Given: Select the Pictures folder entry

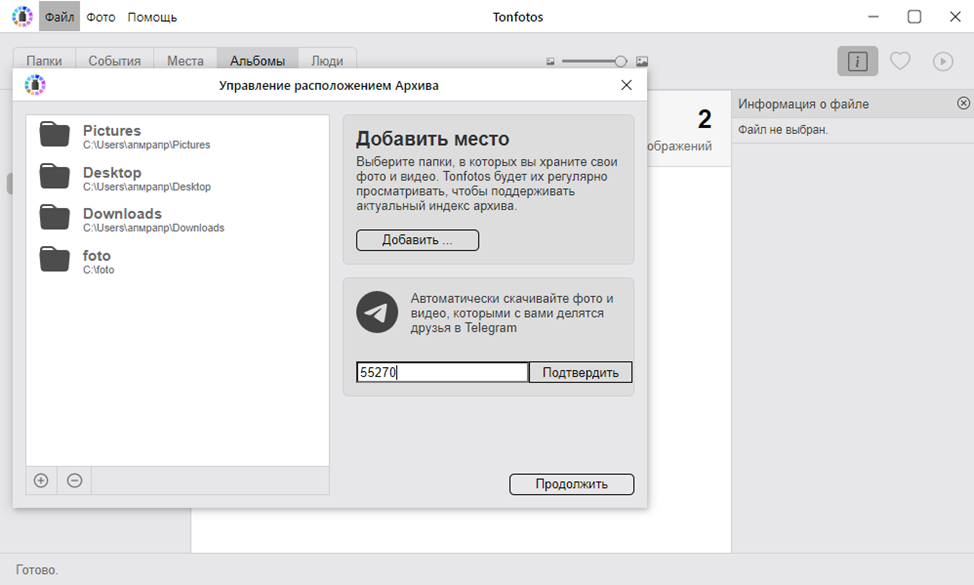Looking at the screenshot, I should coord(178,136).
